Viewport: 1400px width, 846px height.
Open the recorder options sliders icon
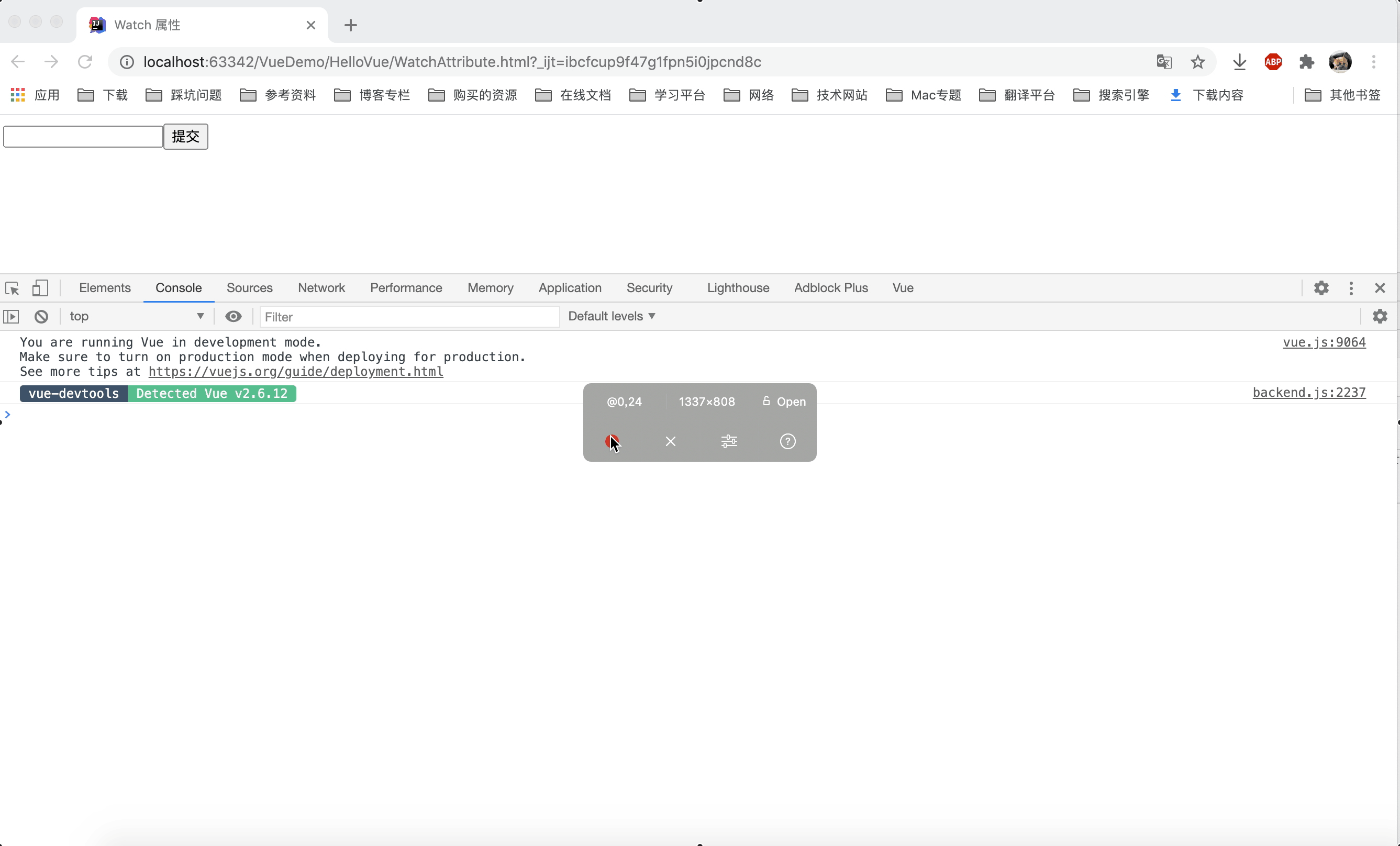[x=729, y=441]
